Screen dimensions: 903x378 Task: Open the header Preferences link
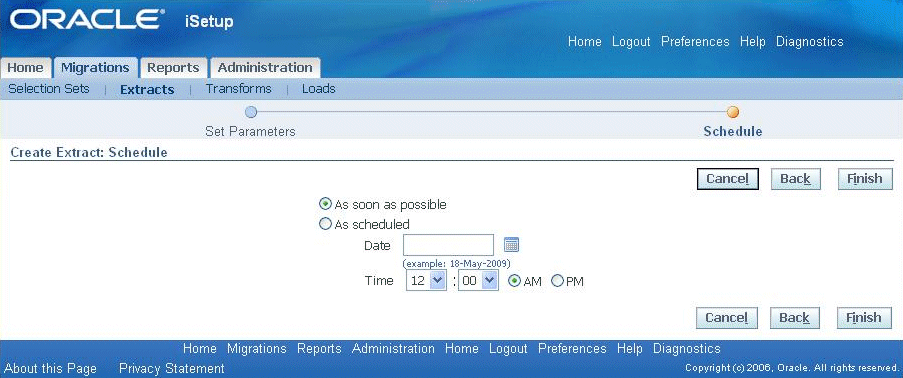(695, 41)
